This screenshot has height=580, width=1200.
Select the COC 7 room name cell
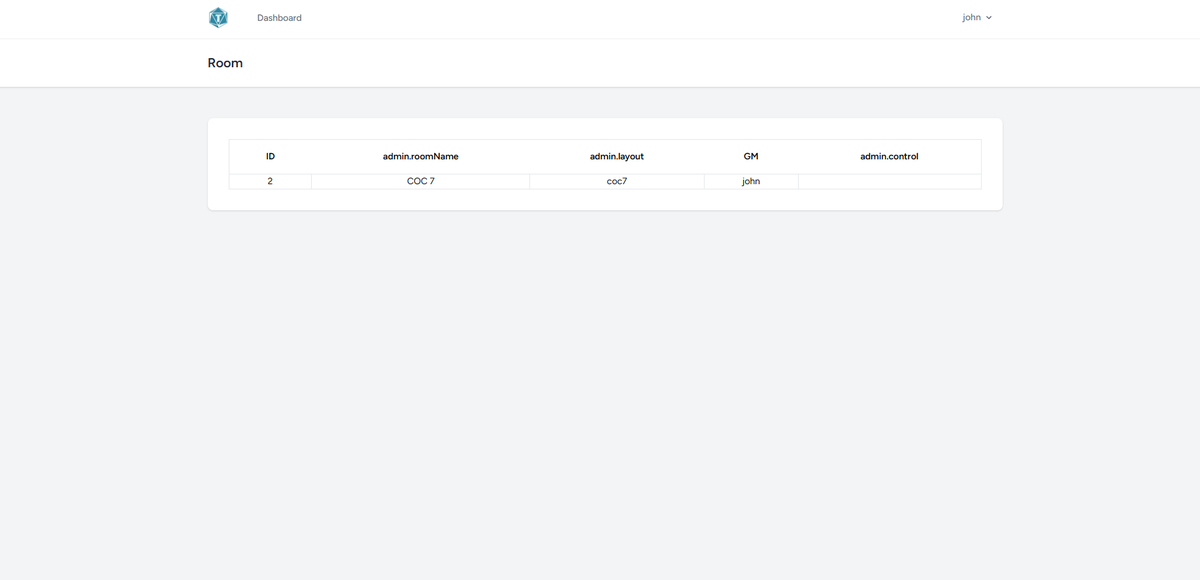pos(420,182)
